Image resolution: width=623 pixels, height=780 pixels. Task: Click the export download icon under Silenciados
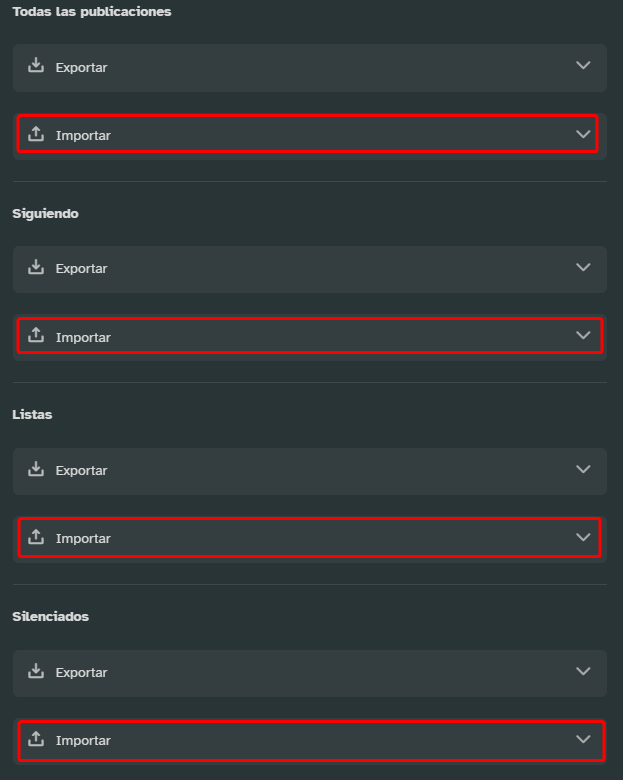click(36, 671)
